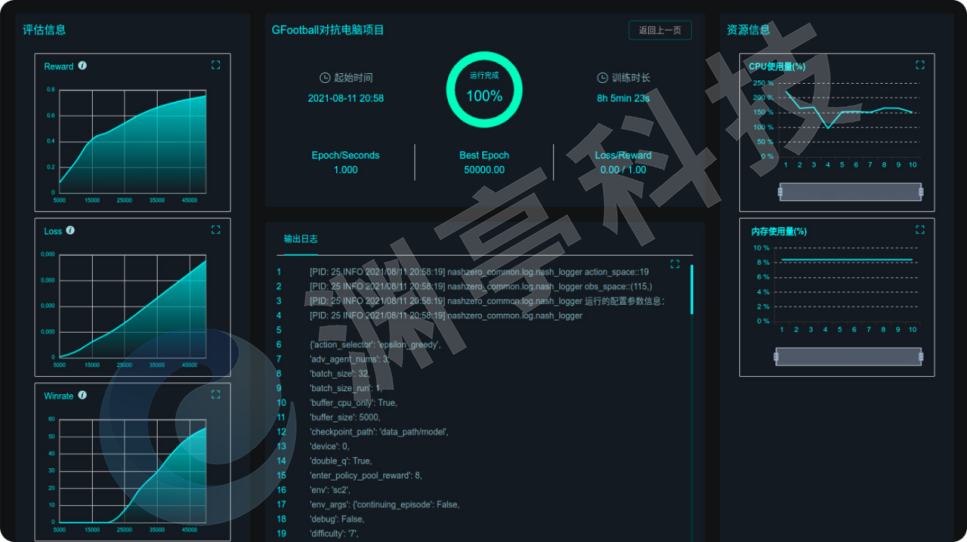967x542 pixels.
Task: Click the clock icon by 训练时长
Action: coord(602,78)
